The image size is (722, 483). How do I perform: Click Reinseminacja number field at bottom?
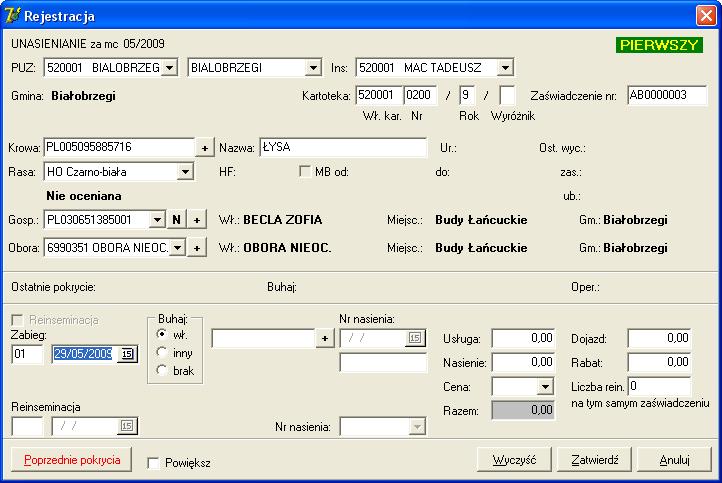click(x=27, y=426)
